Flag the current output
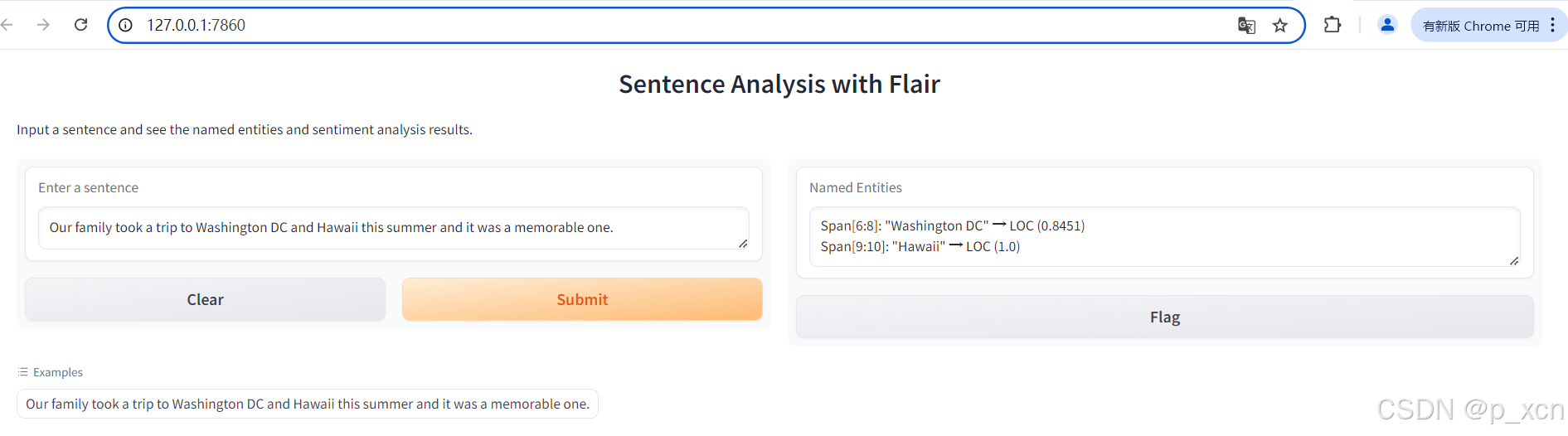The height and width of the screenshot is (436, 1568). coord(1164,317)
